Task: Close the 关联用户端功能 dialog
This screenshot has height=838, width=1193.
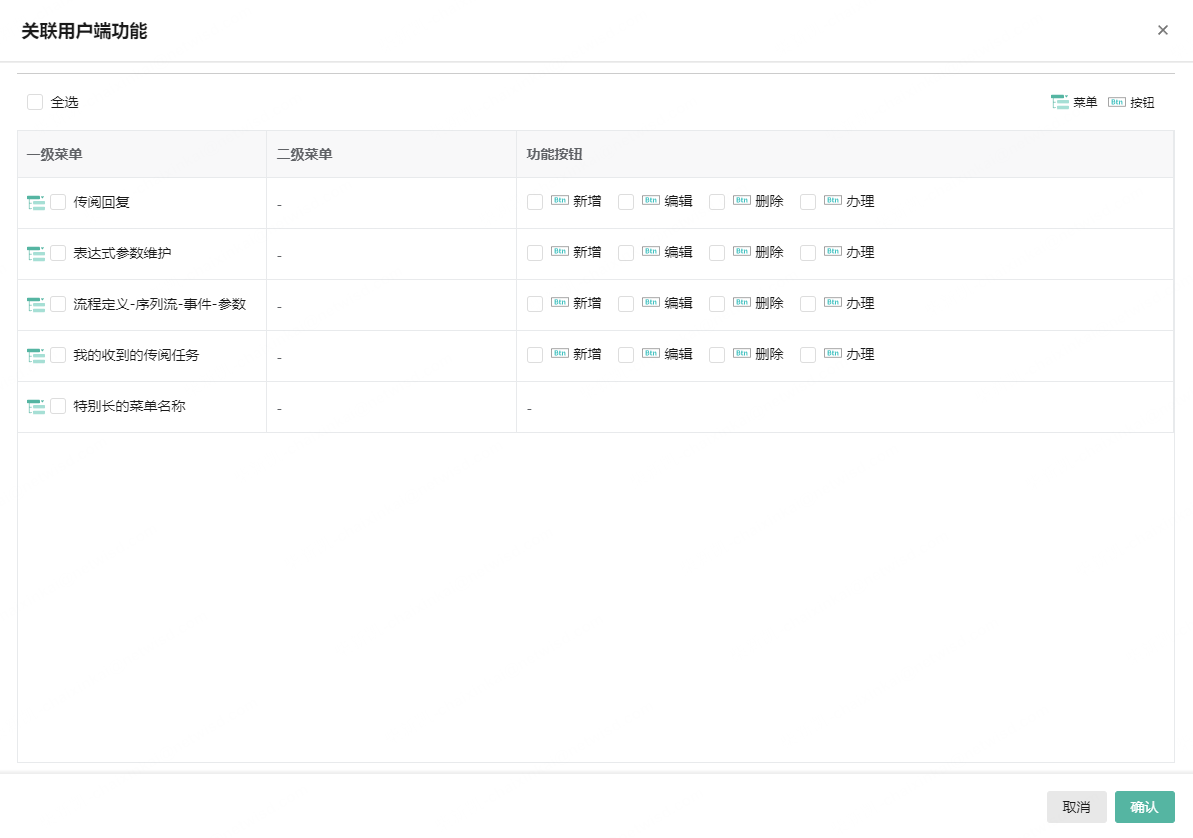Action: point(1163,30)
